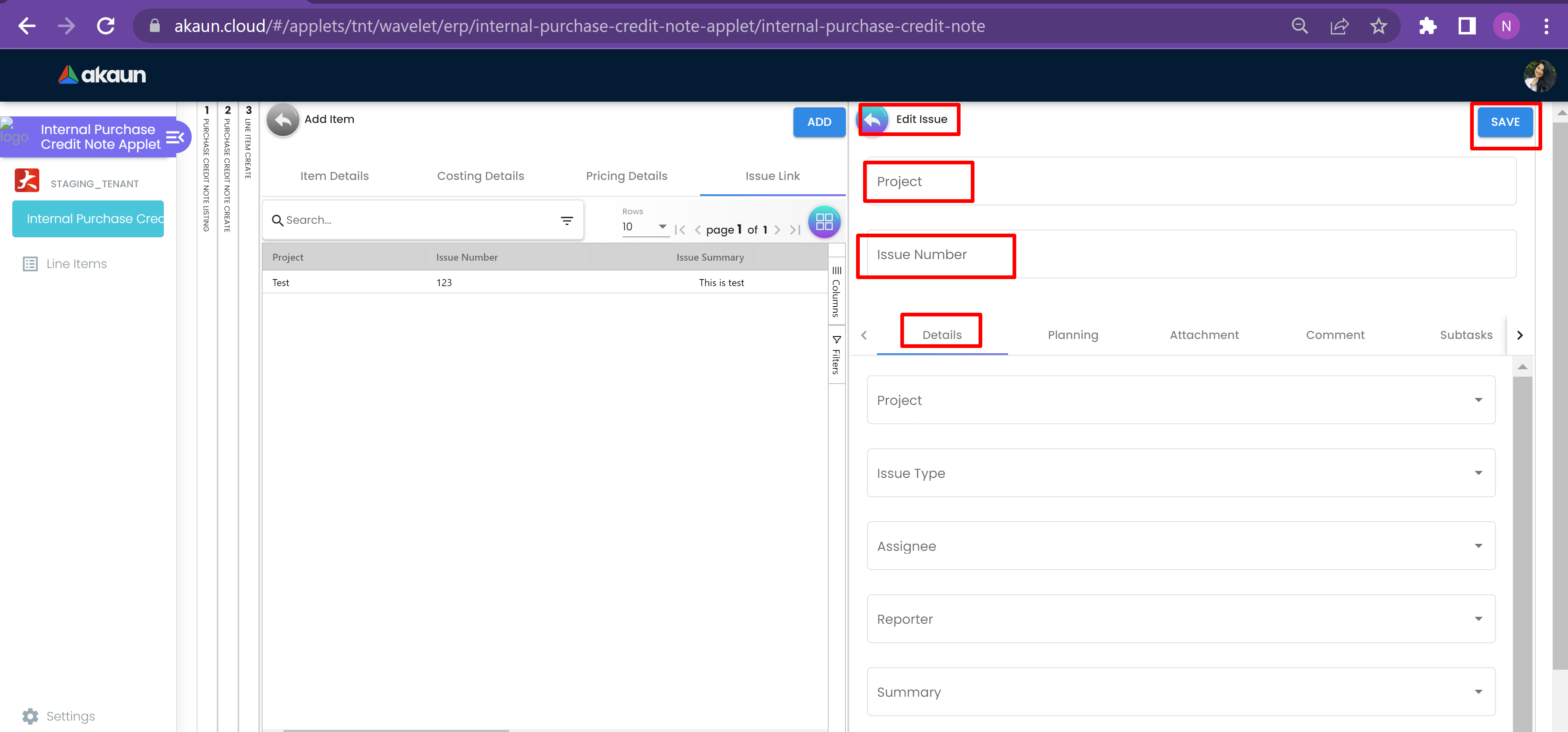Screen dimensions: 1568x732
Task: Open the Rows per page dropdown
Action: coord(645,227)
